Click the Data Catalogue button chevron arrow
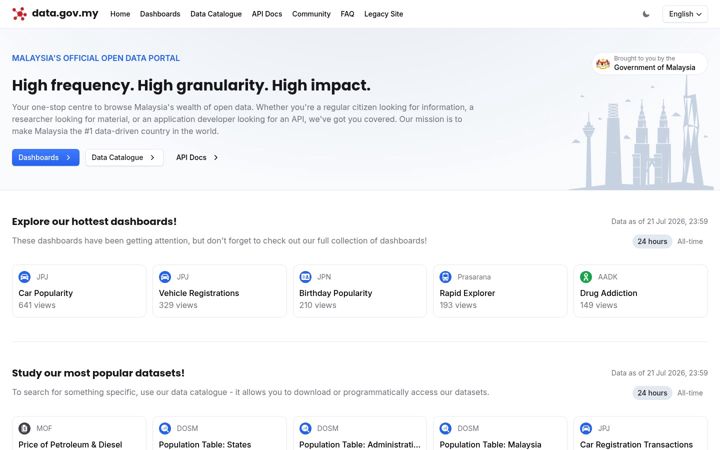The width and height of the screenshot is (720, 450). point(152,158)
